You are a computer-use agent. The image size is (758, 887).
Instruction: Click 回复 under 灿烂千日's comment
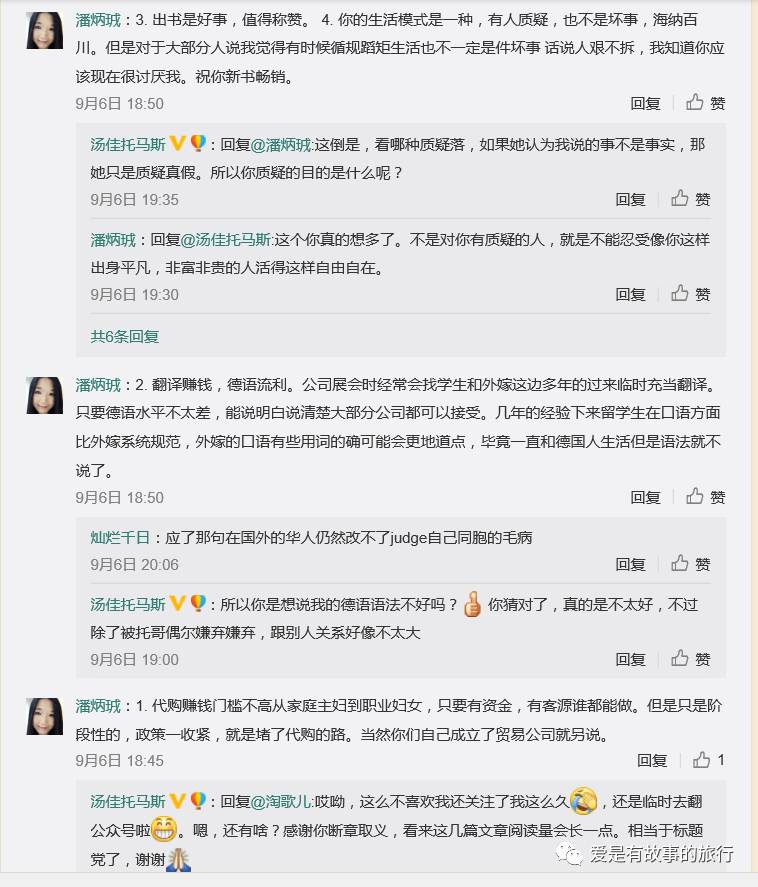pos(631,564)
